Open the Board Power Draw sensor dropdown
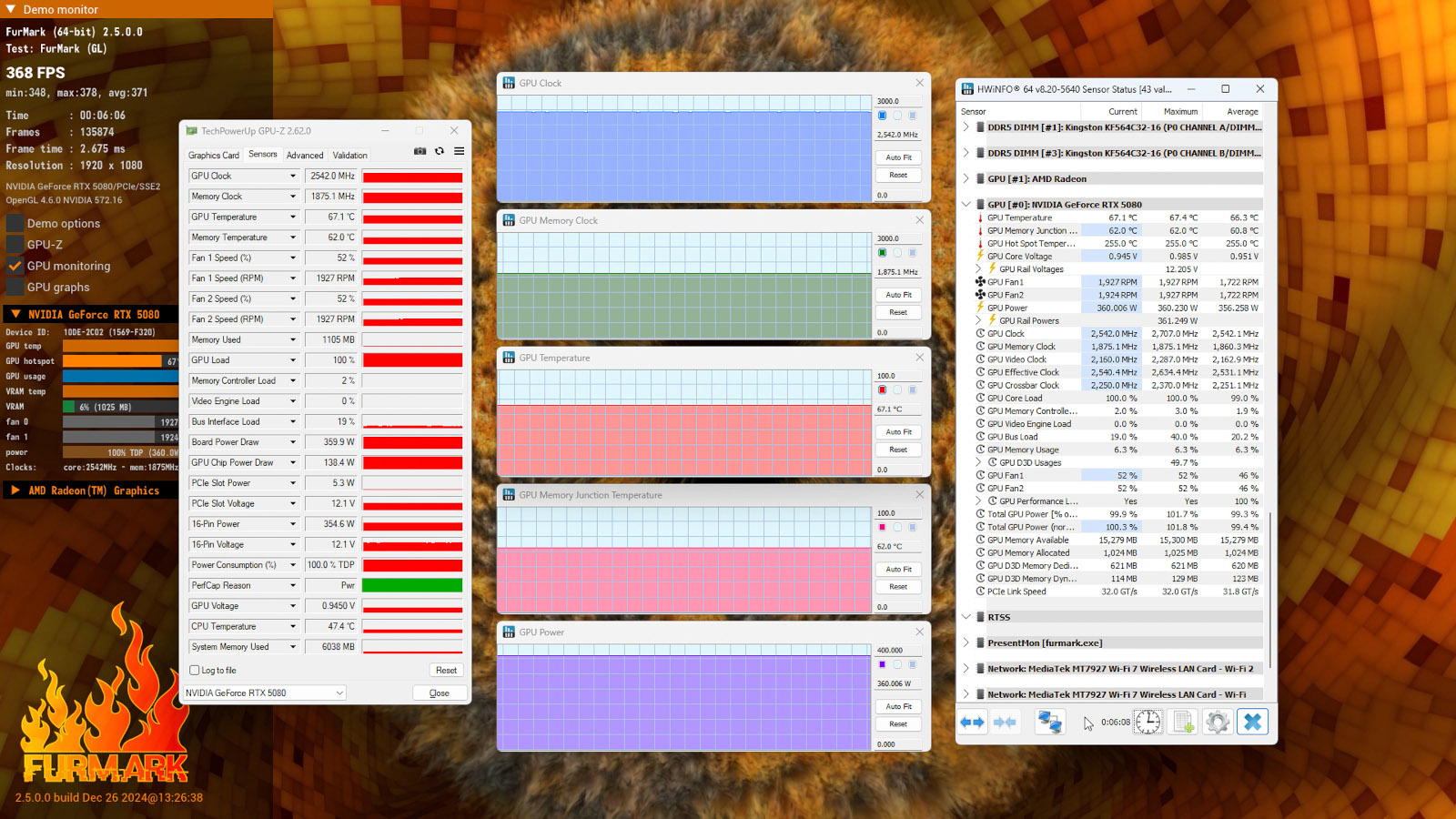Screen dimensions: 1456x819 click(293, 442)
